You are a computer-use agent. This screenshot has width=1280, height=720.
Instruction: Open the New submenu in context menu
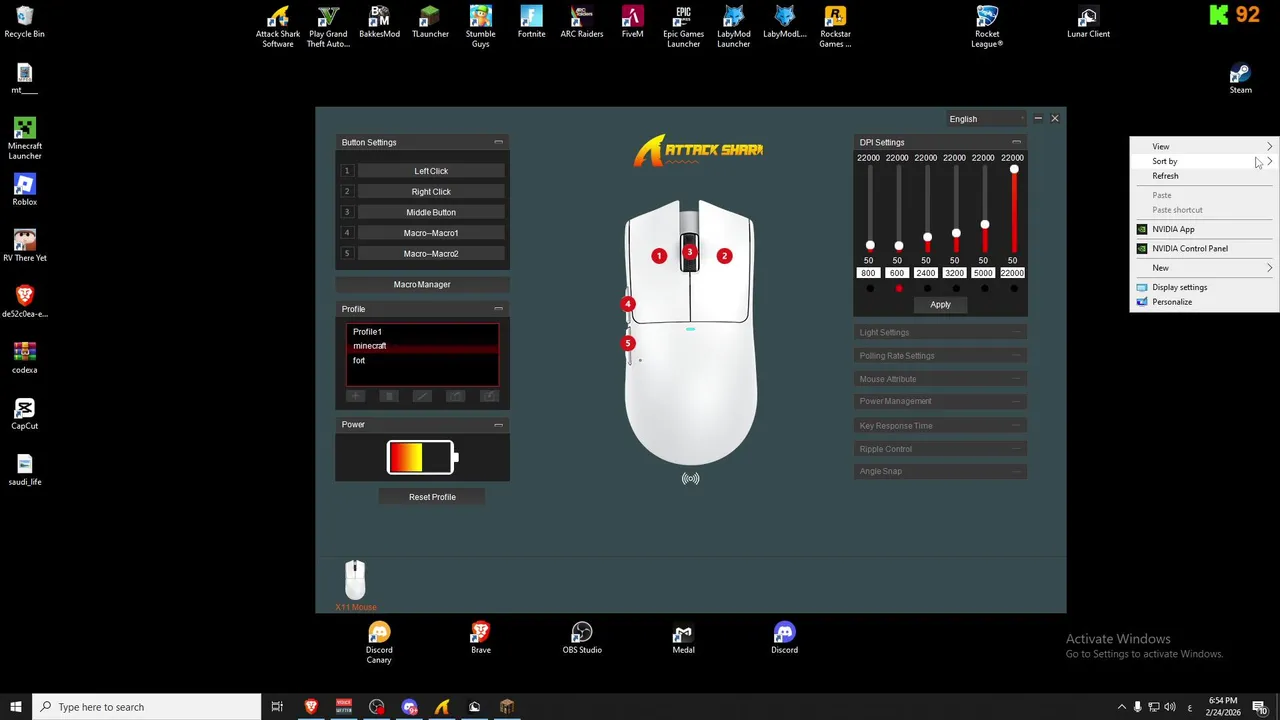pos(1204,268)
